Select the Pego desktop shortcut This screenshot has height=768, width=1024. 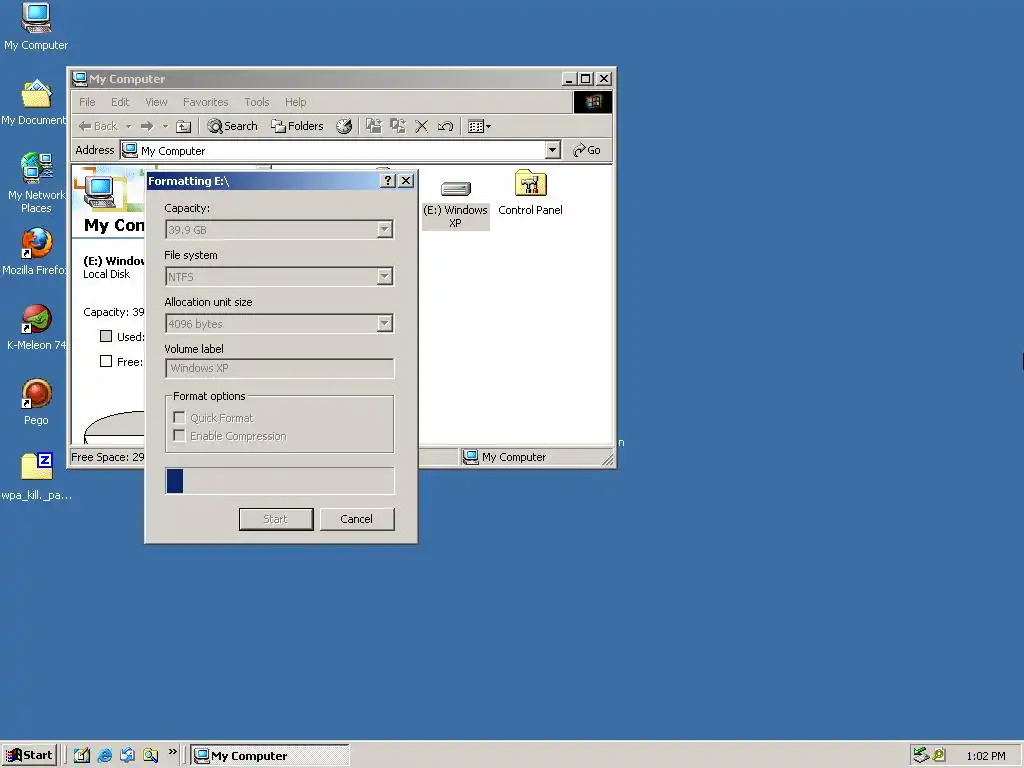click(x=36, y=402)
